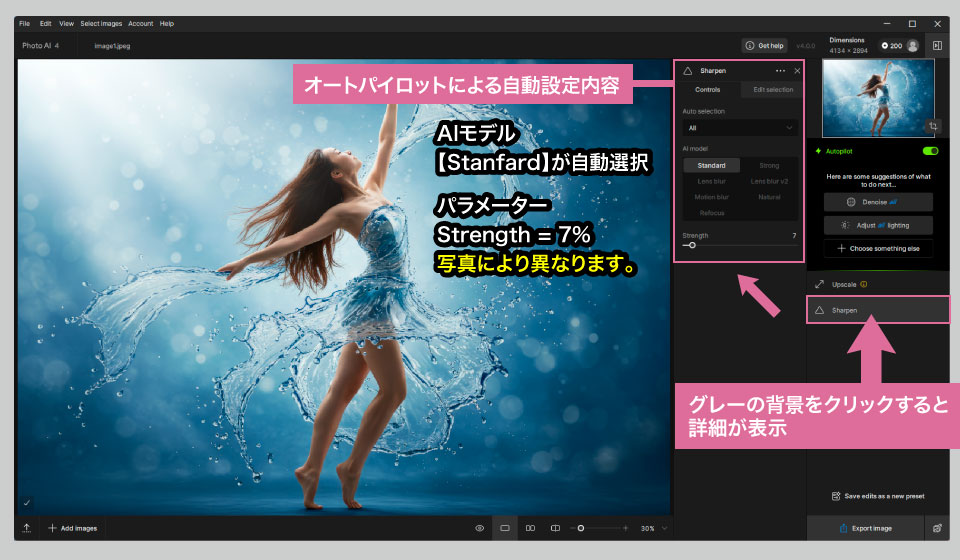The width and height of the screenshot is (960, 560).
Task: Click the Sharpen triangle icon in the enhancement list
Action: [x=819, y=310]
